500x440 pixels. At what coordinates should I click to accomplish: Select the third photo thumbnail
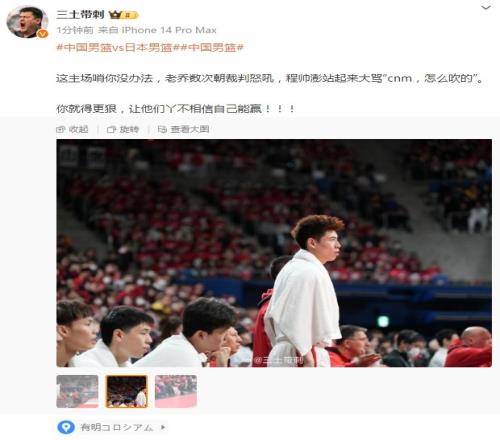pos(176,391)
